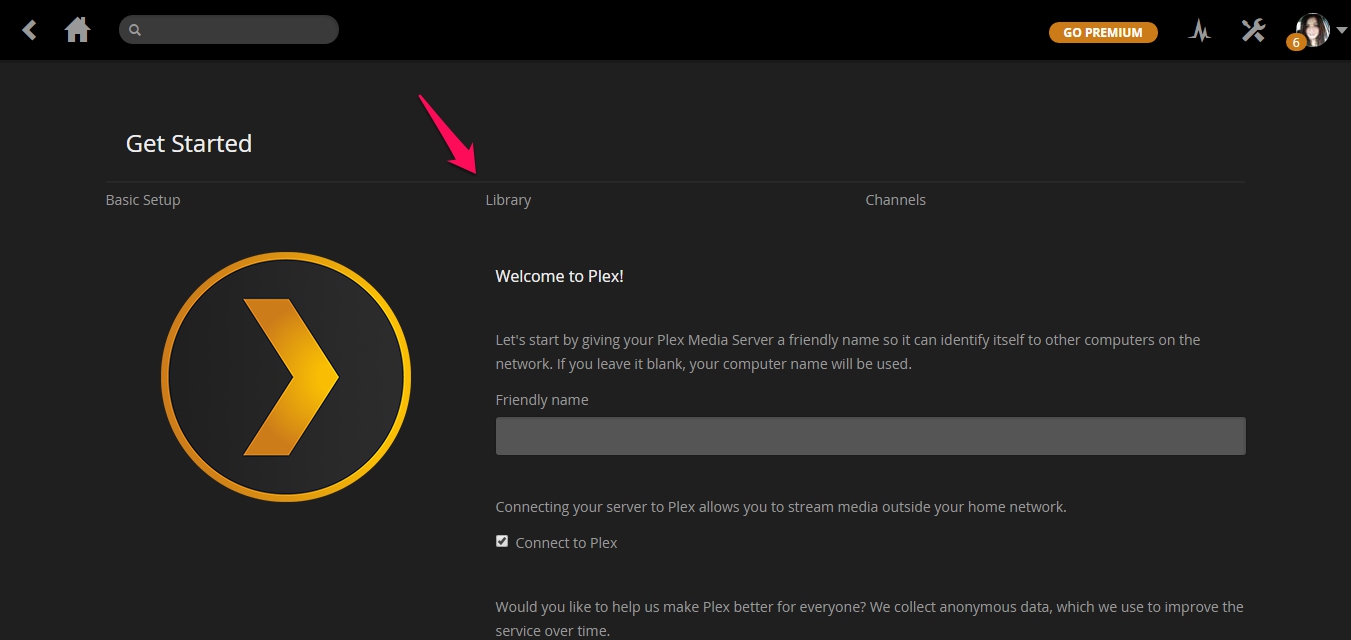1351x640 pixels.
Task: Click the magnifier icon in the search bar
Action: coord(135,30)
